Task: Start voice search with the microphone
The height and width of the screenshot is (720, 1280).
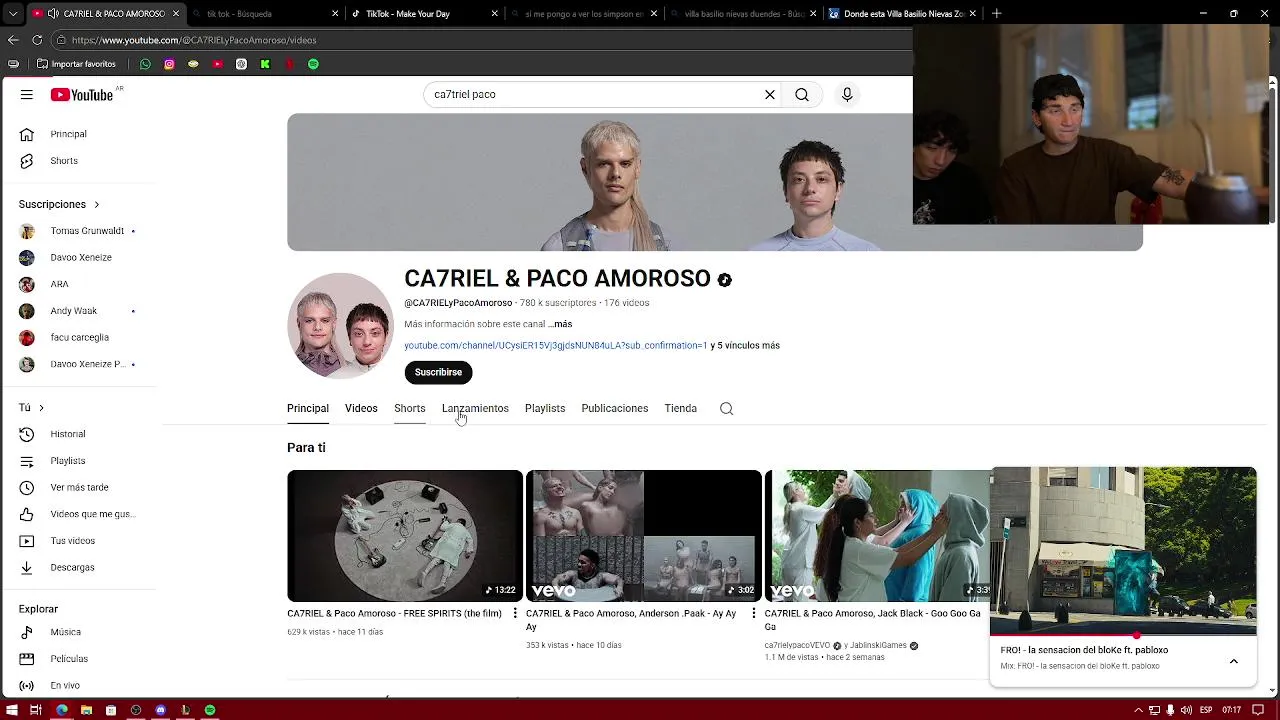Action: click(x=847, y=94)
